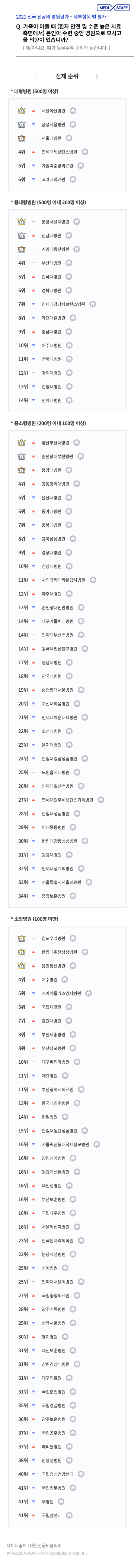
Task: Click the home icon beside 연세대세브란스병원
Action: [85, 152]
